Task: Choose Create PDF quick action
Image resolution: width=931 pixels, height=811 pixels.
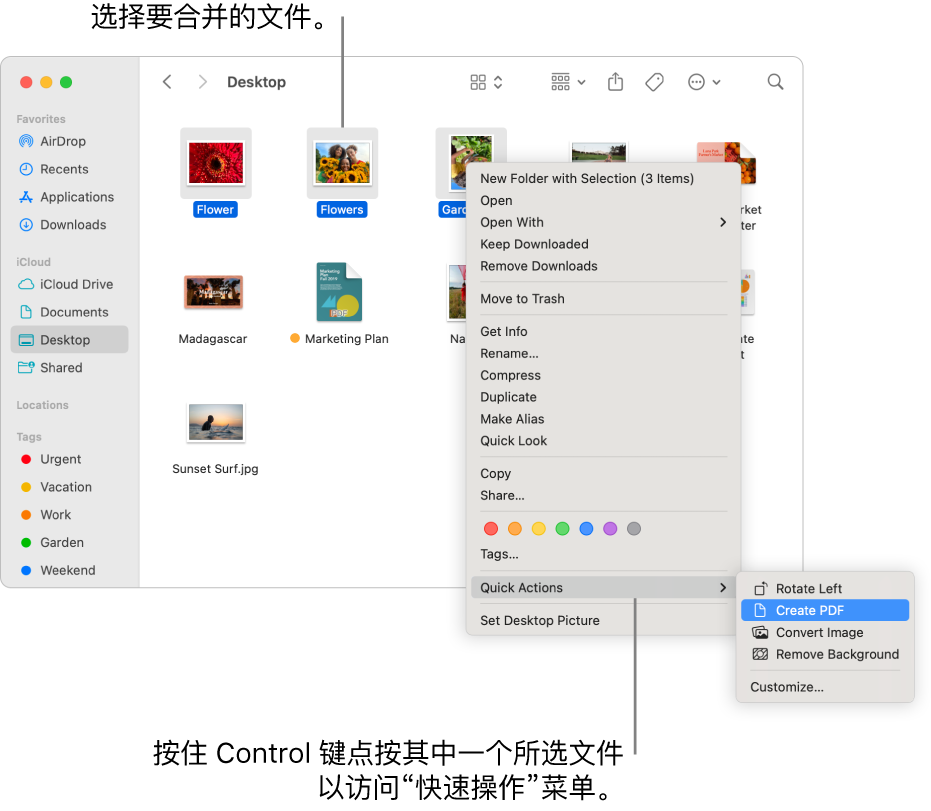Action: [825, 610]
